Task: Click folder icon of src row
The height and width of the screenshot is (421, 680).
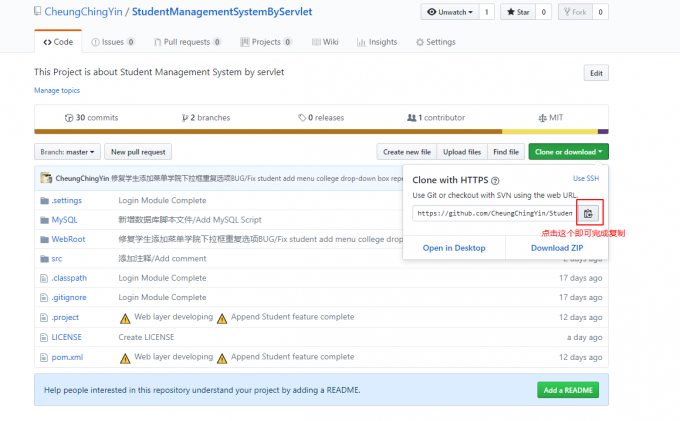Action: (44, 259)
